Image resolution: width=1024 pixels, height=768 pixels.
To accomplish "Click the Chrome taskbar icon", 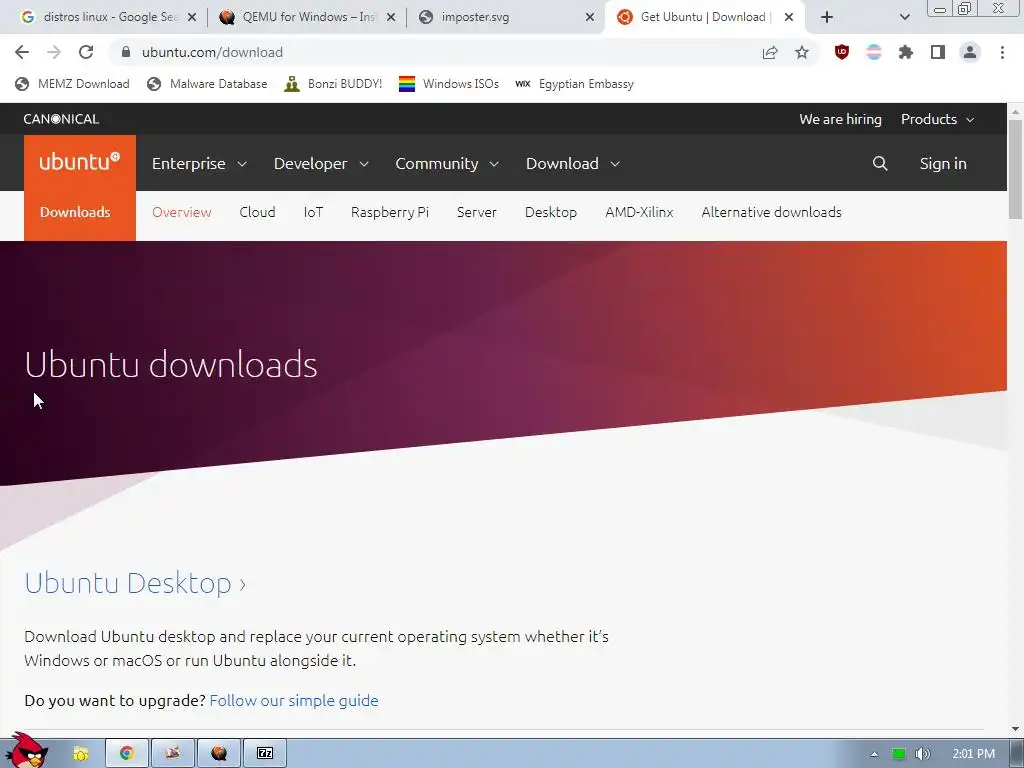I will tap(127, 754).
